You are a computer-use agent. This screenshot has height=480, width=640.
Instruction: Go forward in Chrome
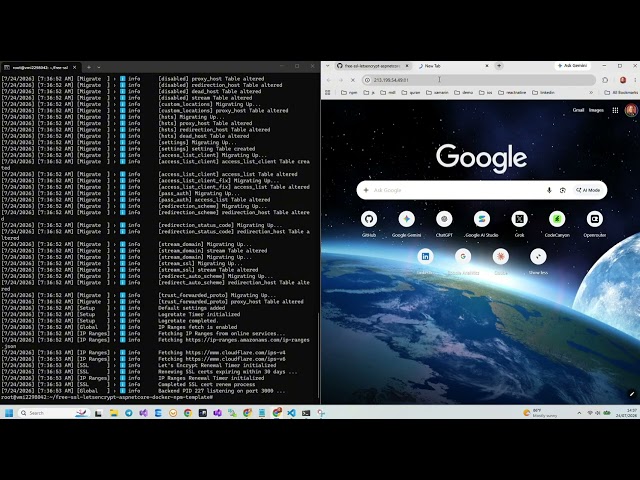pos(341,80)
